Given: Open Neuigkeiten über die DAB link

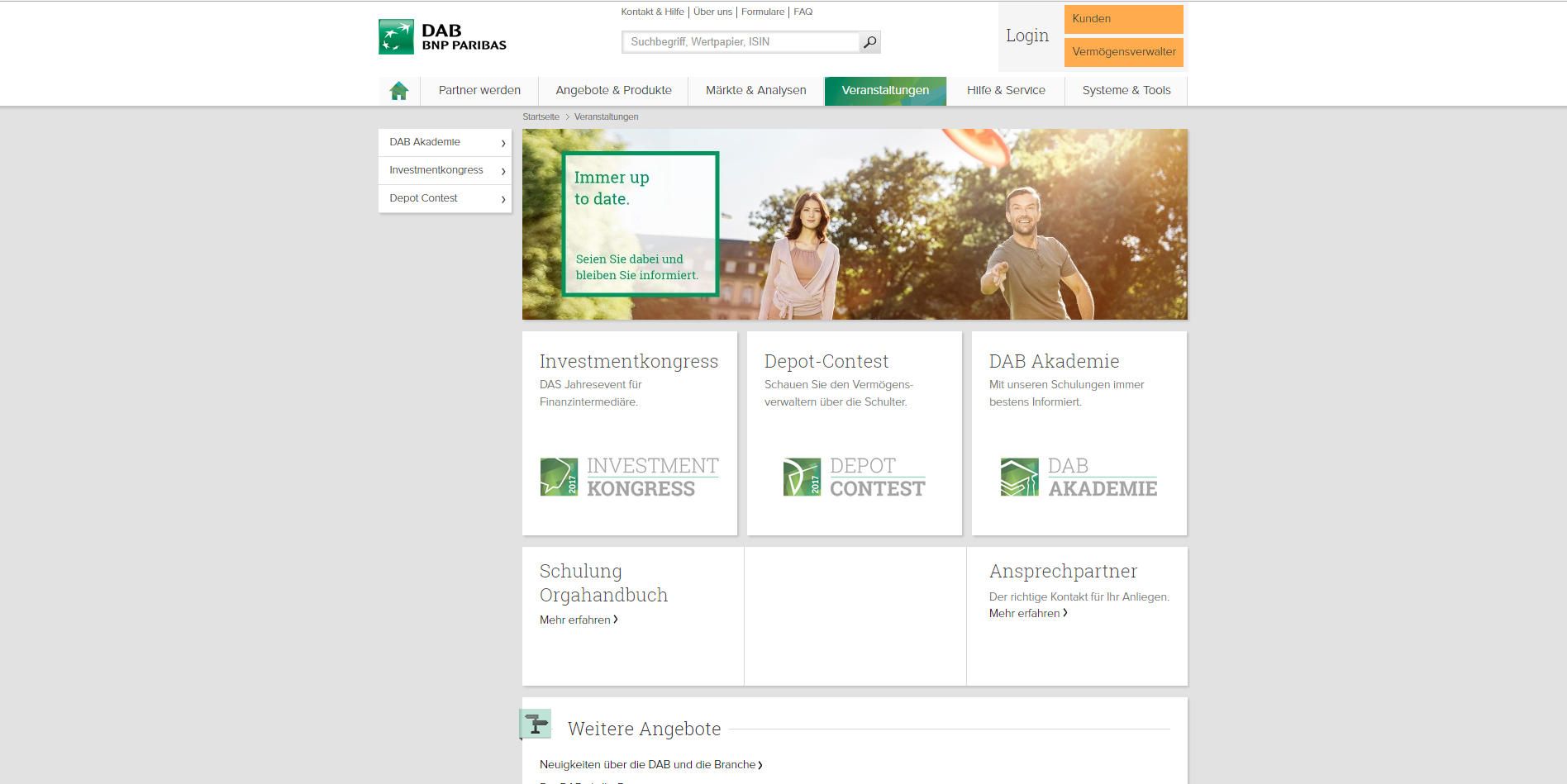Looking at the screenshot, I should [x=651, y=764].
